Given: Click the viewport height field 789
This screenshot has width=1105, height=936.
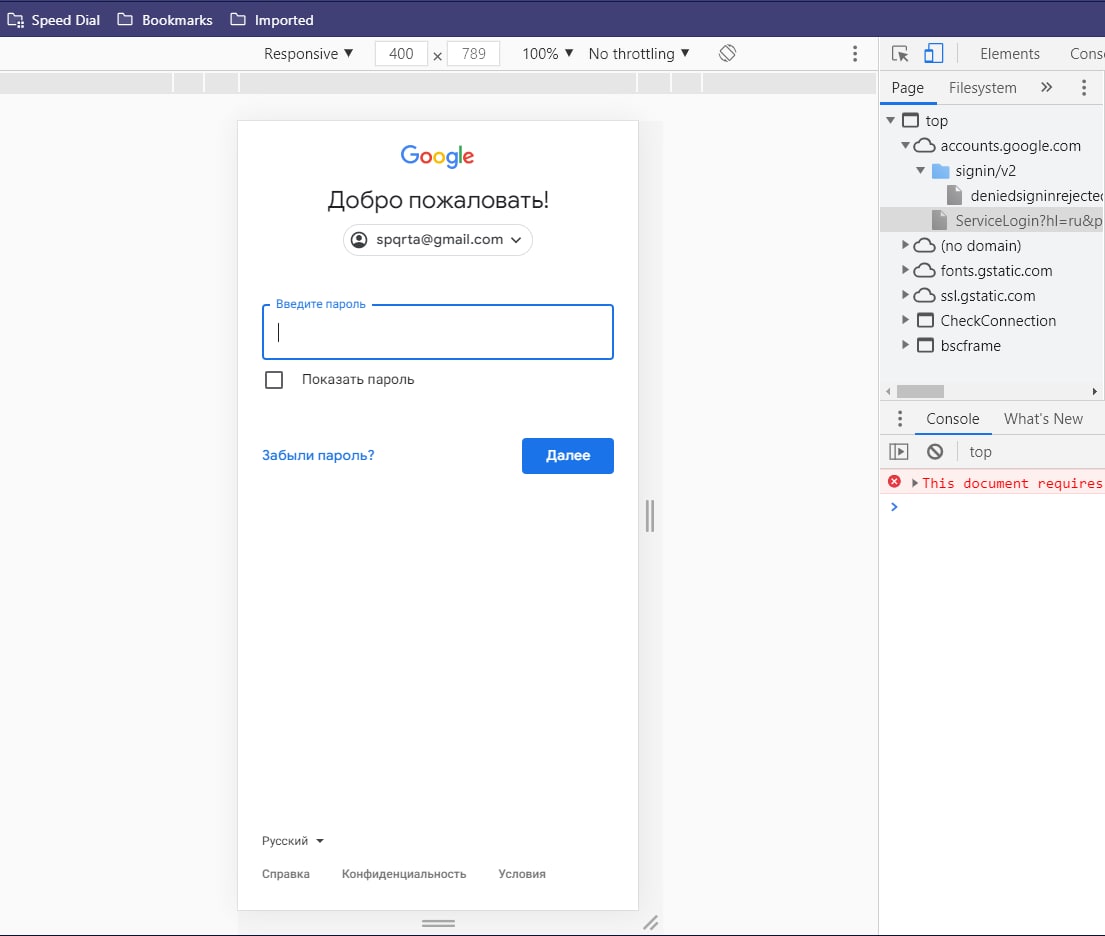Looking at the screenshot, I should [x=474, y=54].
